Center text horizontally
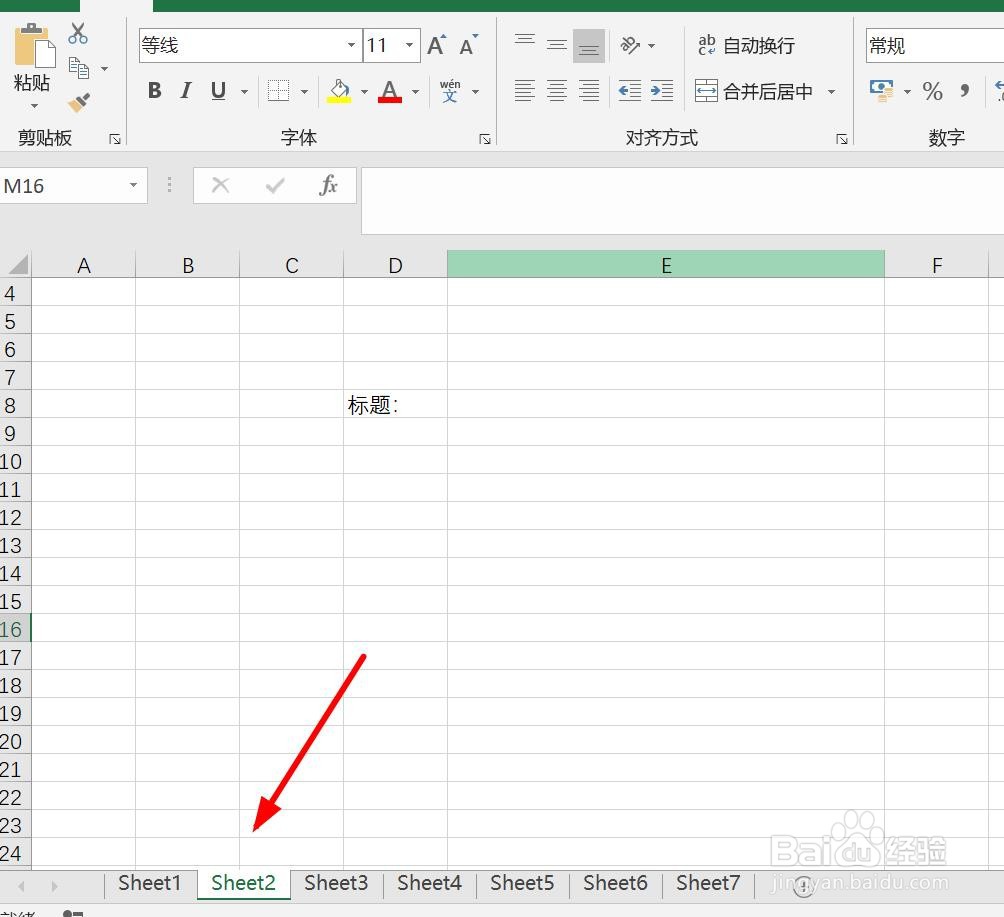The height and width of the screenshot is (917, 1004). 557,91
